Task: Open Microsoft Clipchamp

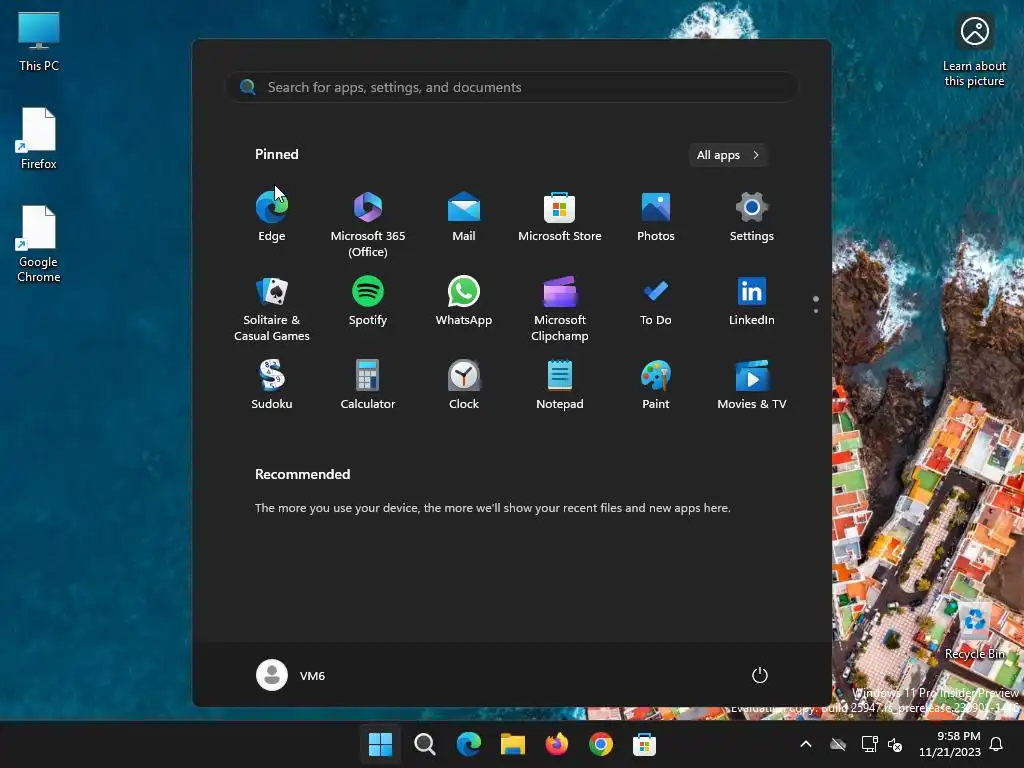Action: click(x=560, y=309)
